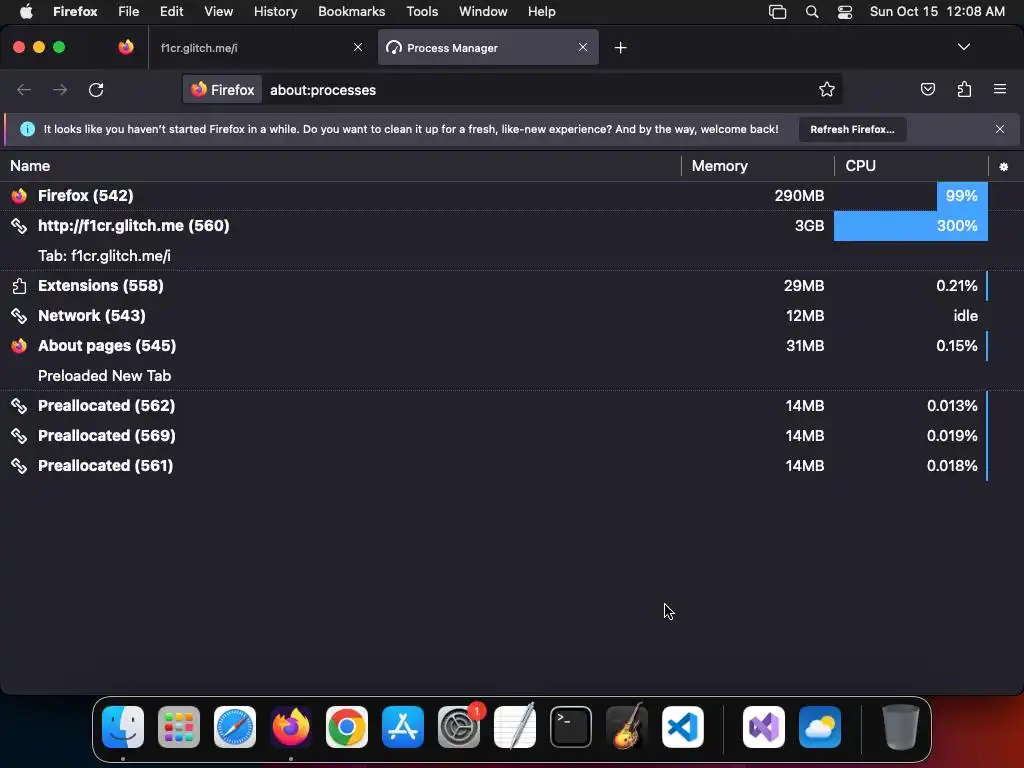
Task: Open the Window menu
Action: coord(483,12)
